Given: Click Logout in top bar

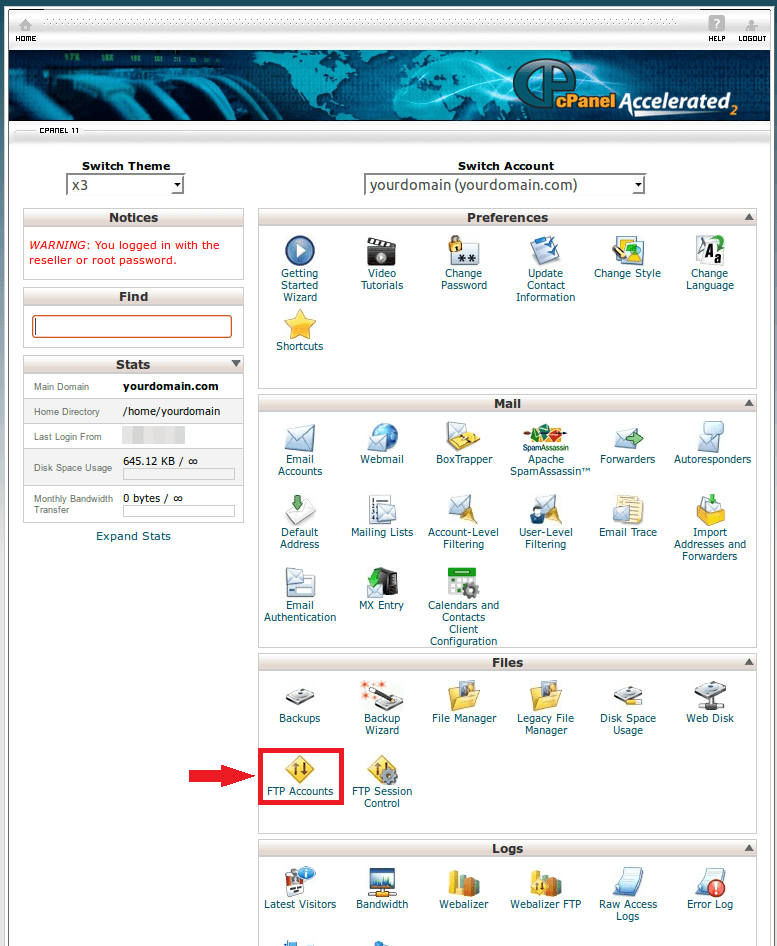Looking at the screenshot, I should click(x=752, y=29).
